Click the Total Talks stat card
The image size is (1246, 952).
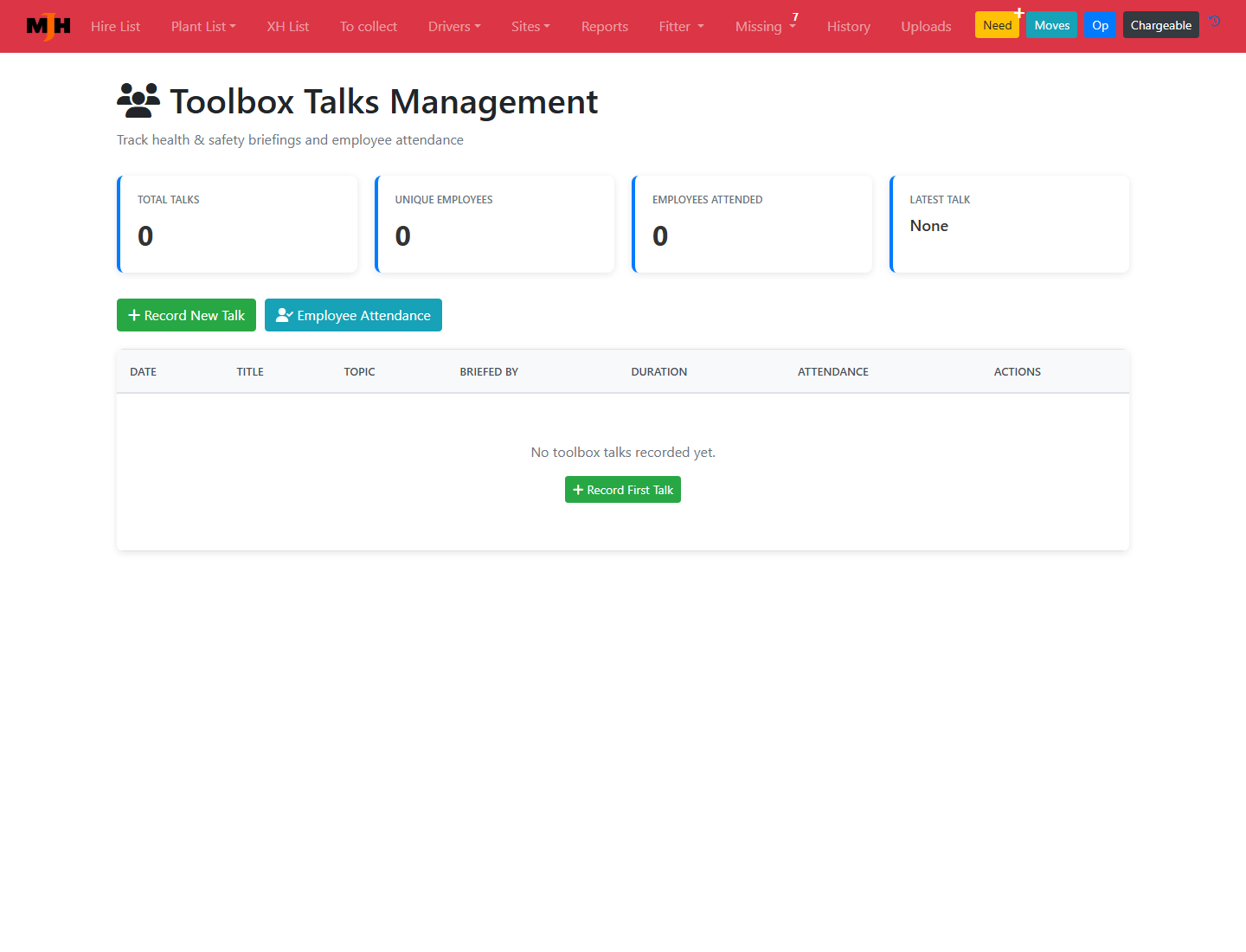[237, 224]
